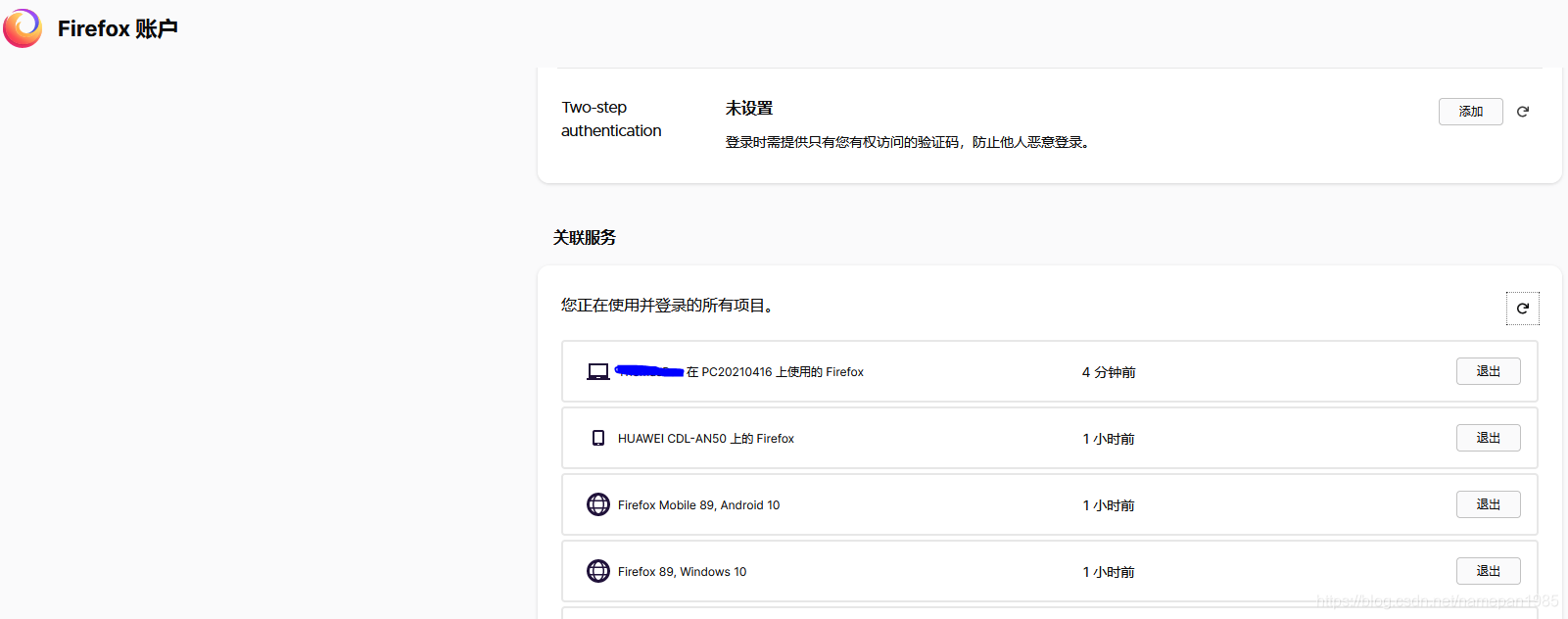This screenshot has height=619, width=1568.
Task: Select the Two-step authentication label
Action: click(611, 119)
